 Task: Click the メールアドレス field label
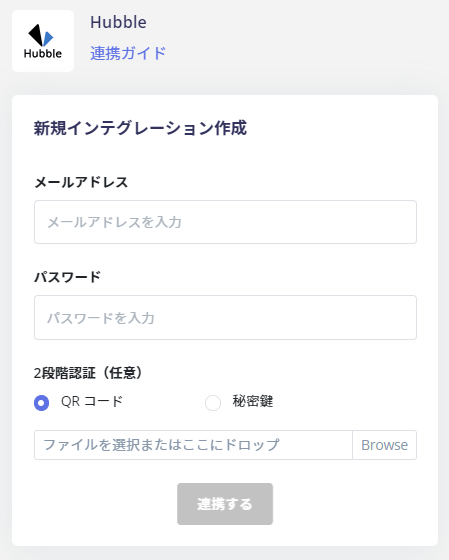pyautogui.click(x=81, y=182)
